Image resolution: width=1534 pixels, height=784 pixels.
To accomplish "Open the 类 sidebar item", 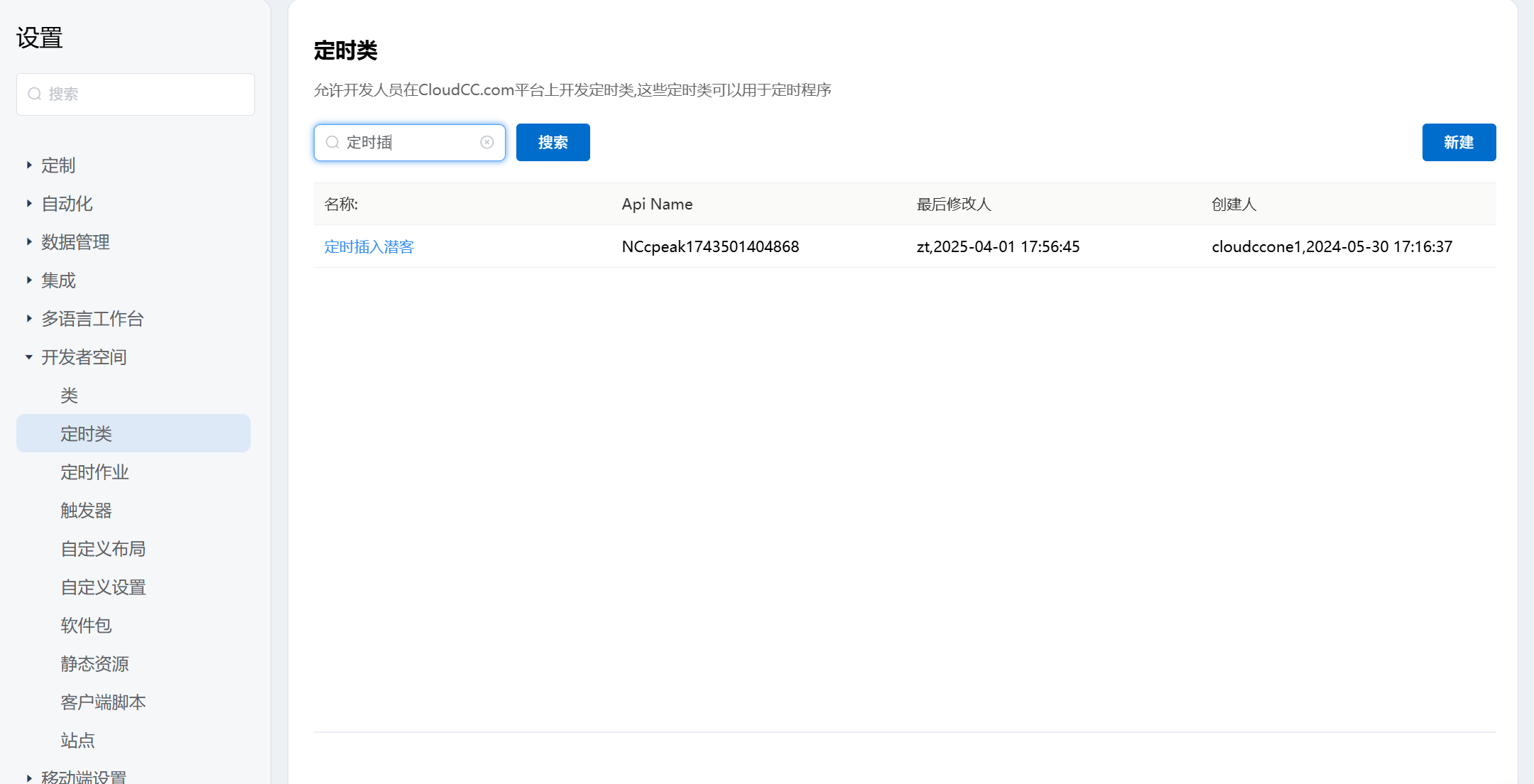I will point(69,396).
